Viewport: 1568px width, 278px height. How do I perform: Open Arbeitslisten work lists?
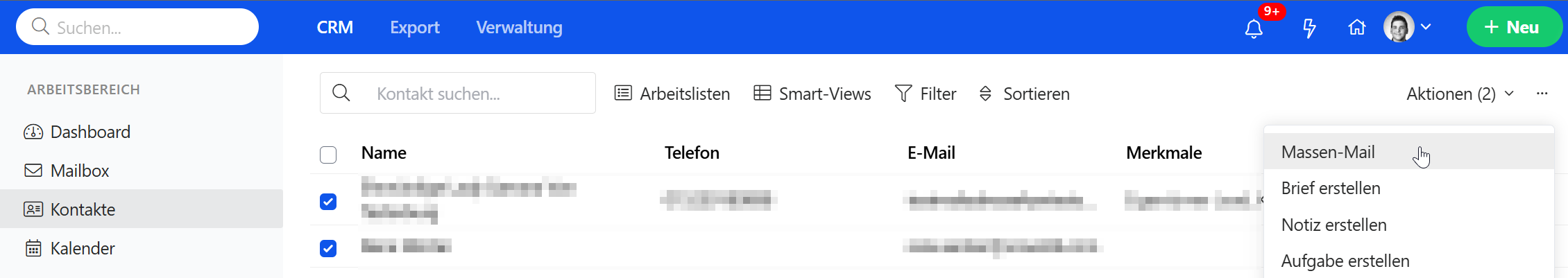672,94
